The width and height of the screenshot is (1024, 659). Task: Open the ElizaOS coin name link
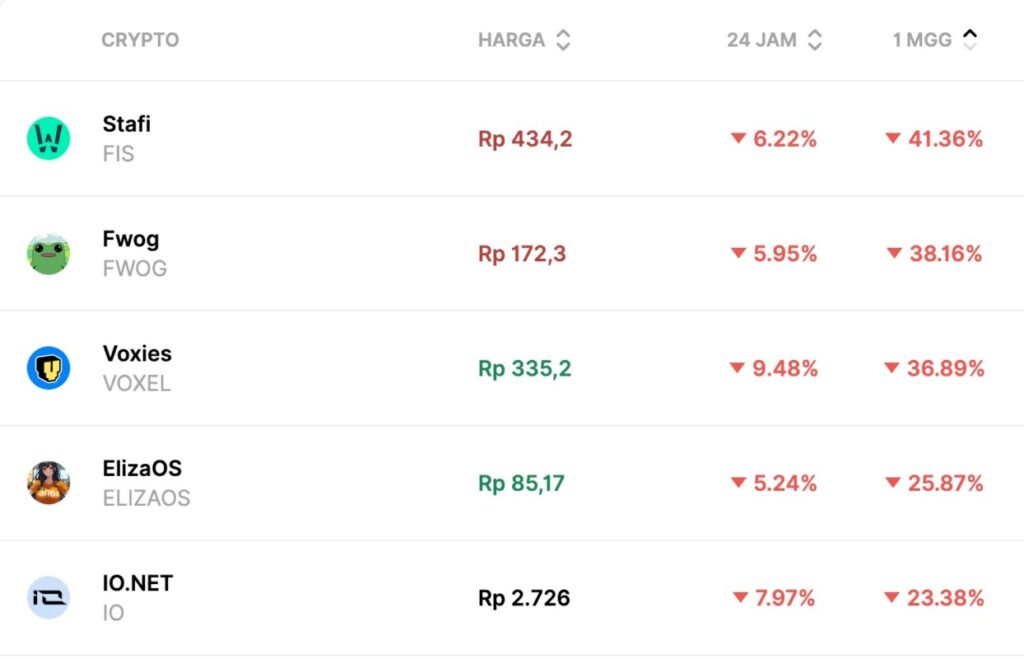pos(142,468)
